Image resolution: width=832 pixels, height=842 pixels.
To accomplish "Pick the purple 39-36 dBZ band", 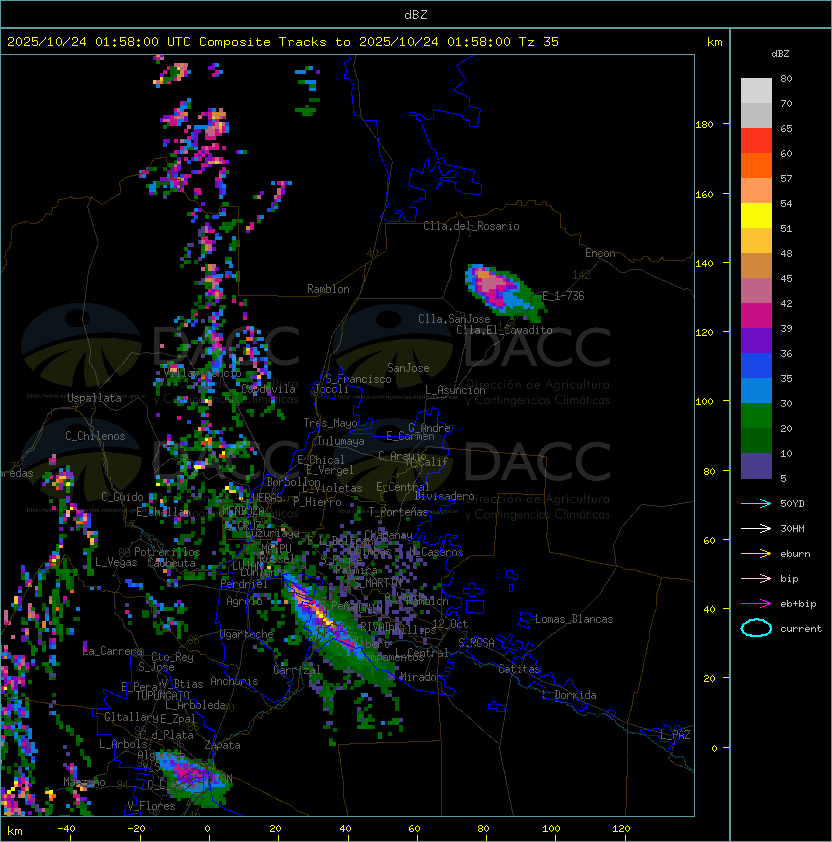I will 756,340.
